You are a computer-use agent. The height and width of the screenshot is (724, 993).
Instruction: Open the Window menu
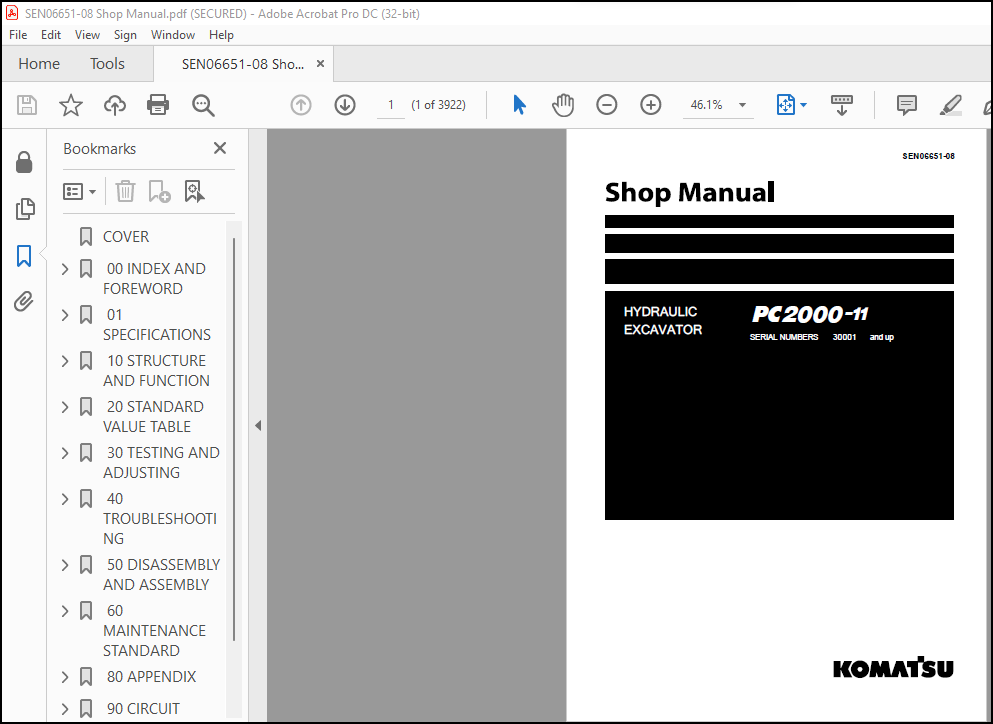tap(172, 35)
